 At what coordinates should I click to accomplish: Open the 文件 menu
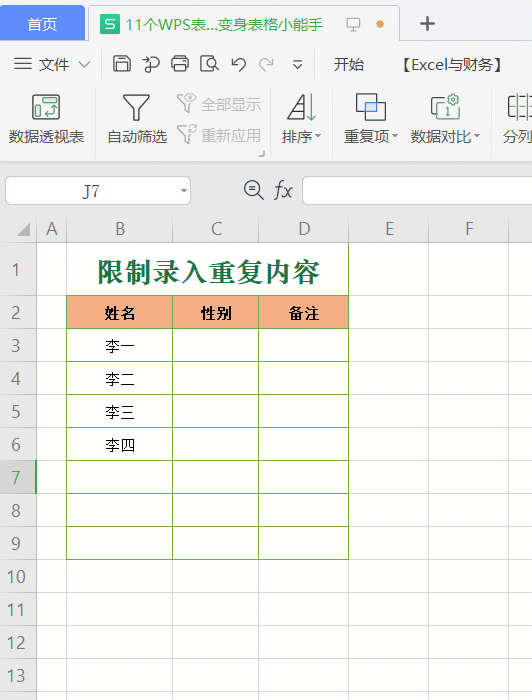pyautogui.click(x=54, y=65)
